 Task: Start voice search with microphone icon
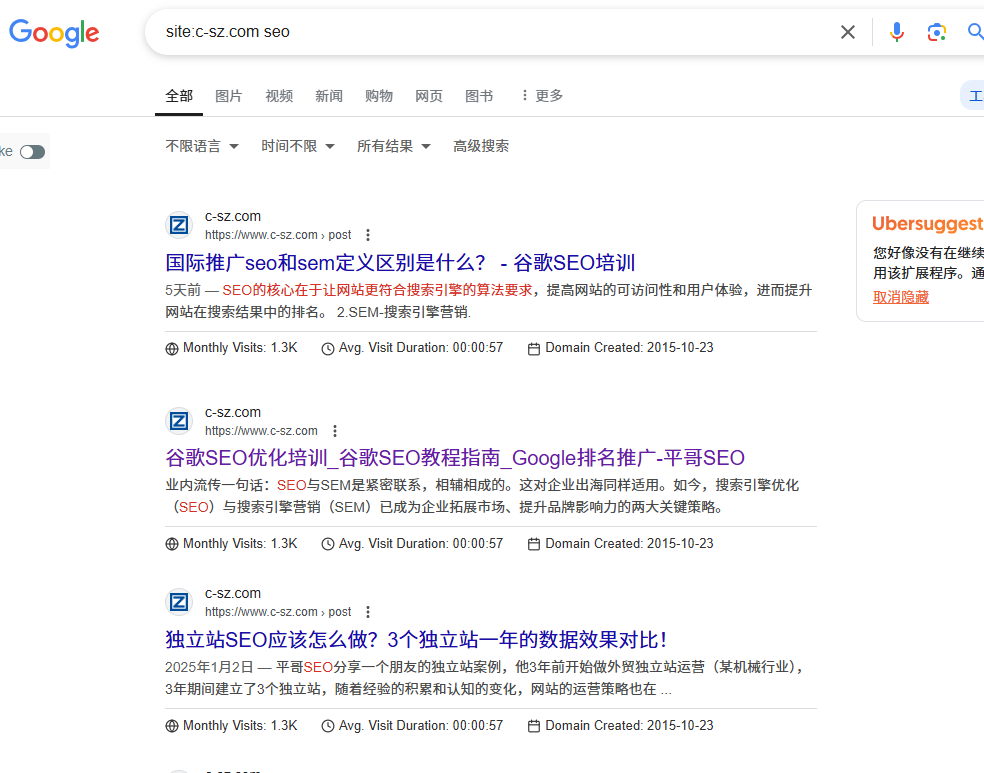pos(897,32)
